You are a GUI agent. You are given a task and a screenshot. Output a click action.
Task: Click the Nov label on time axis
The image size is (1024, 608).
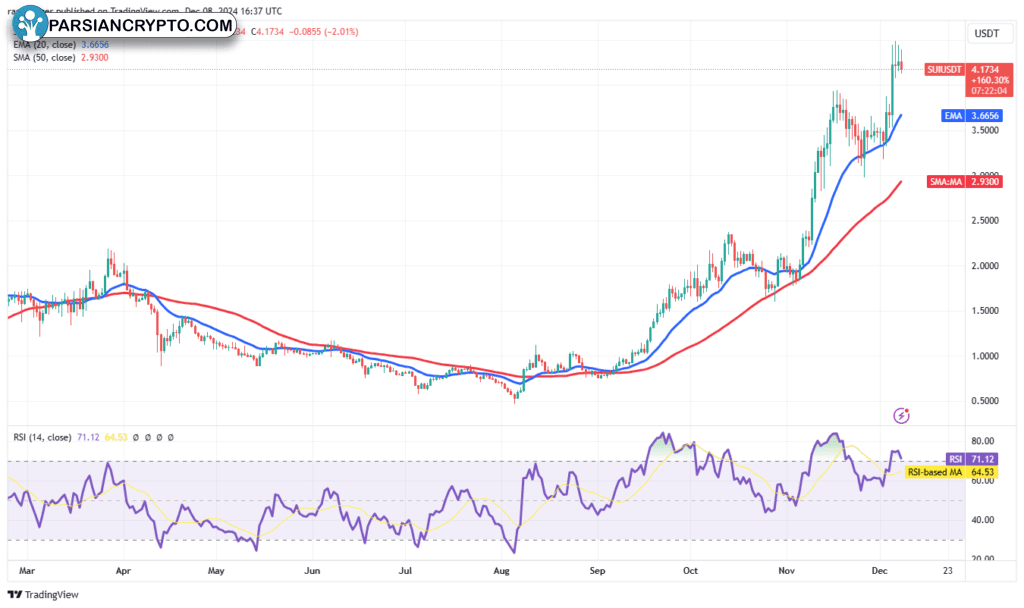tap(786, 570)
